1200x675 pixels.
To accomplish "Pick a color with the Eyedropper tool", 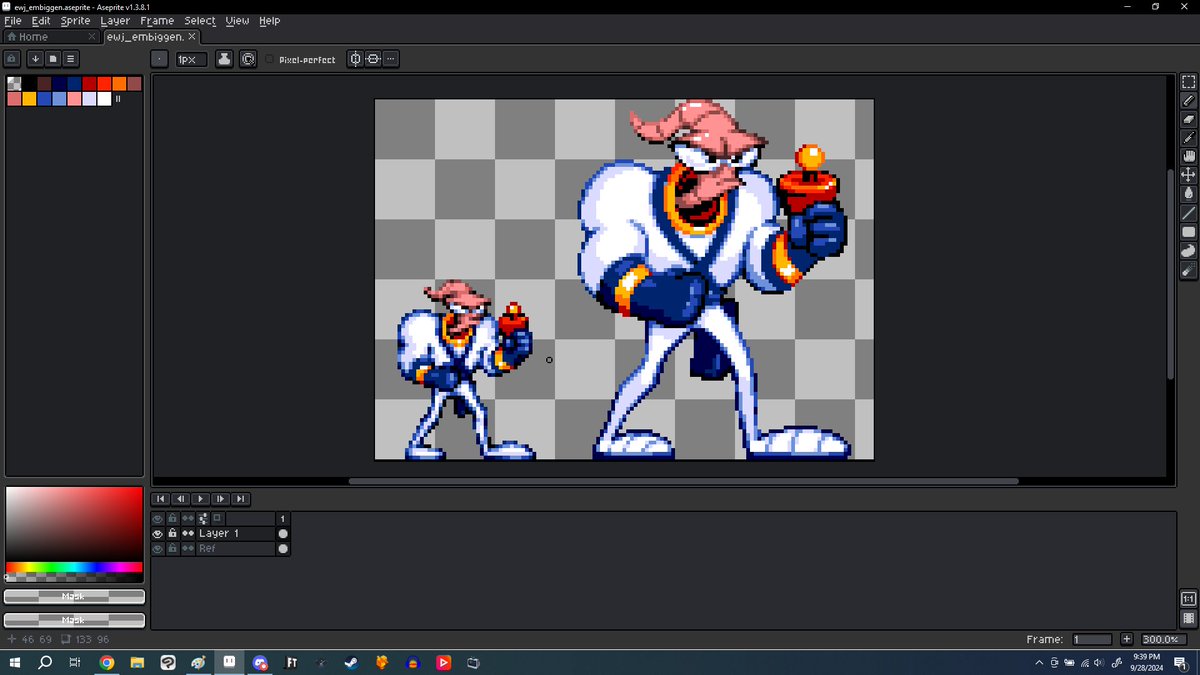I will [1188, 138].
